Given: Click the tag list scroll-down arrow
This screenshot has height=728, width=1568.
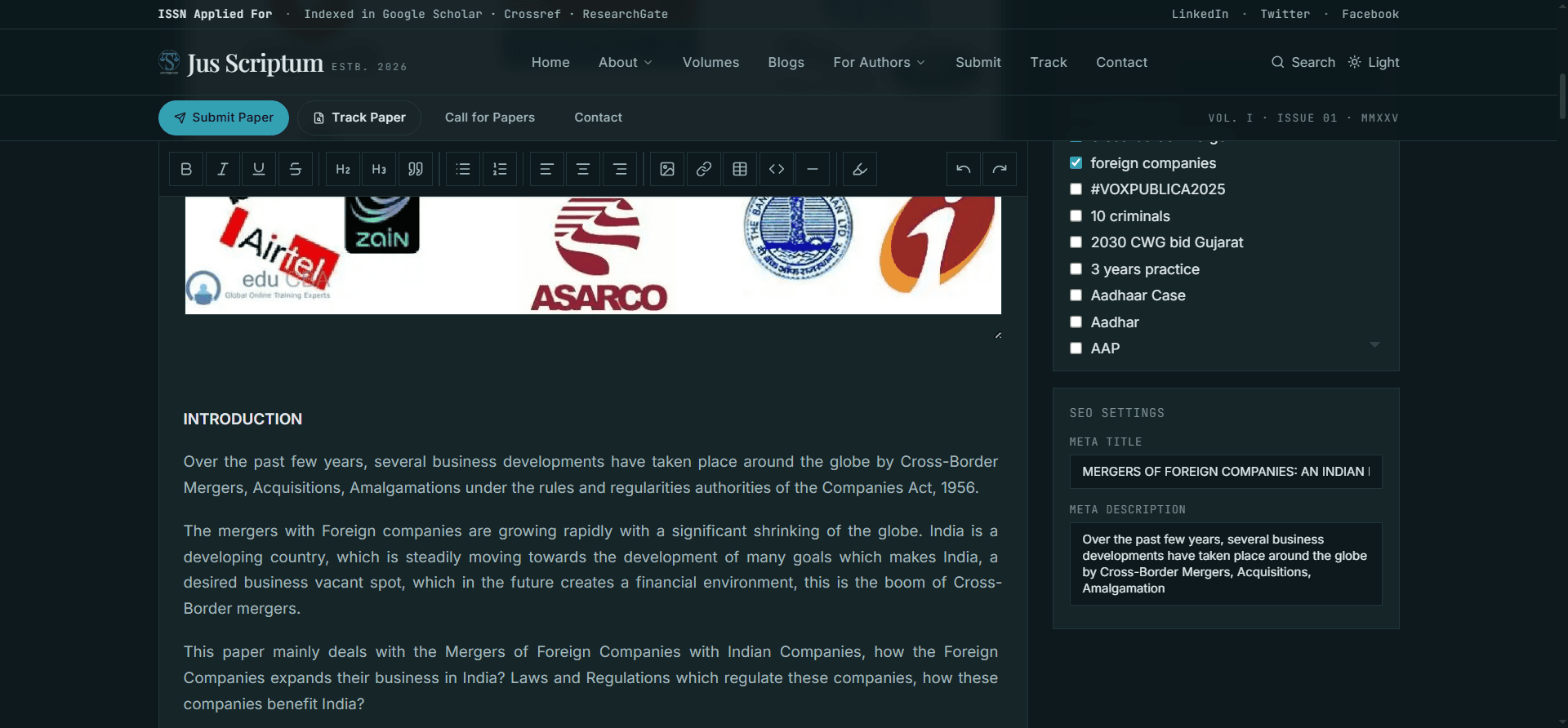Looking at the screenshot, I should click(x=1375, y=345).
